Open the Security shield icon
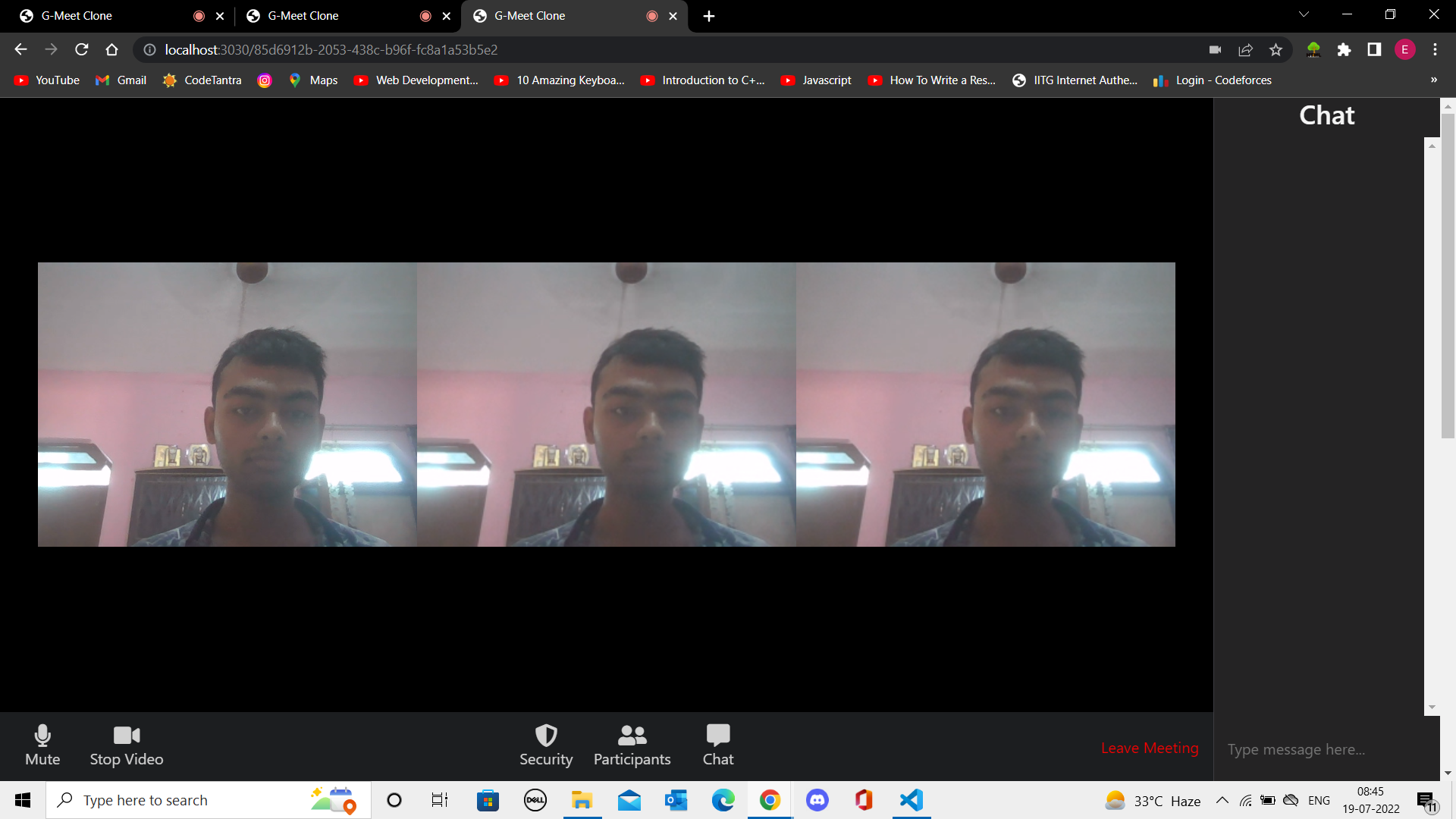The image size is (1456, 819). (x=546, y=735)
